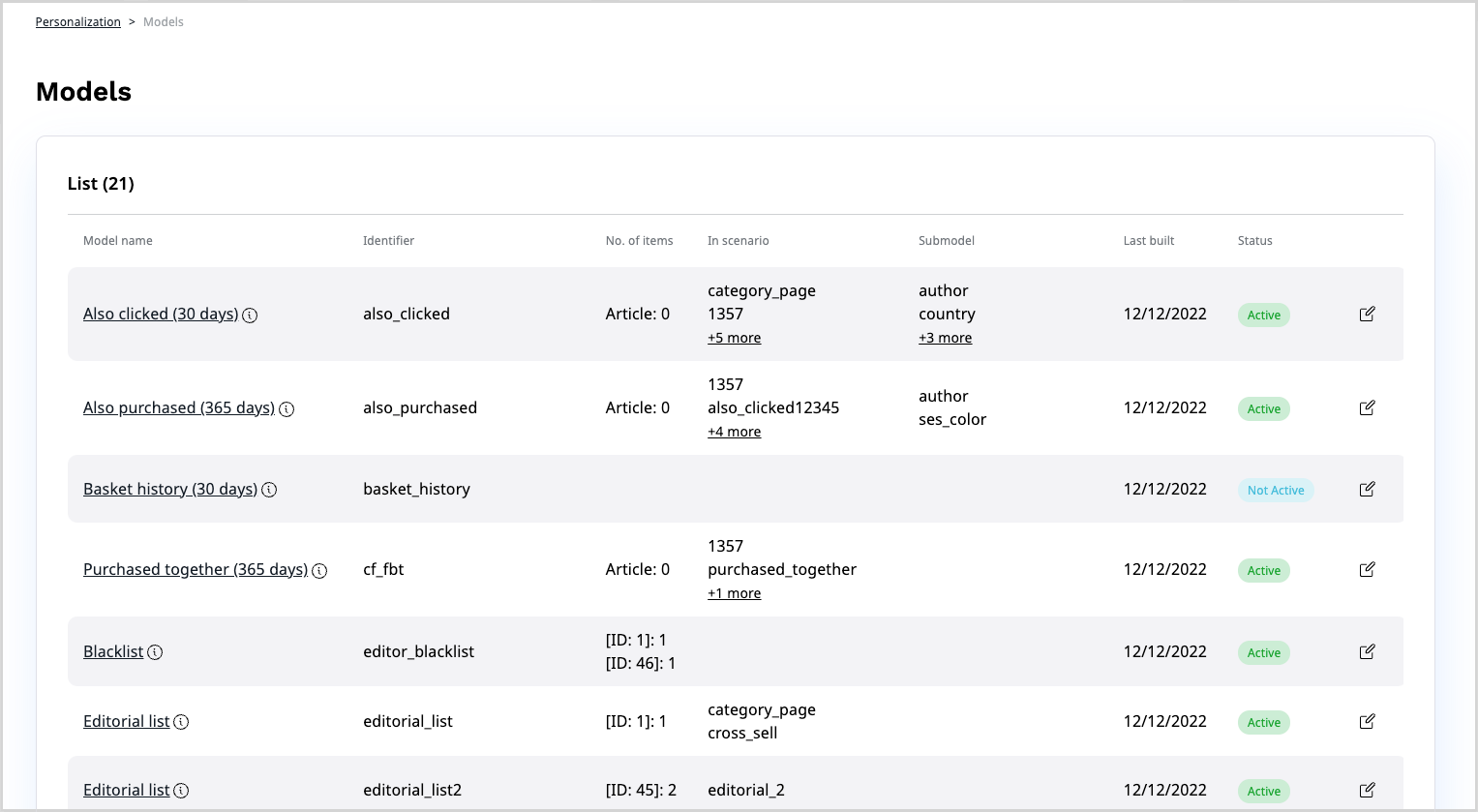The width and height of the screenshot is (1478, 812).
Task: Edit the Basket history model via pencil icon
Action: [1367, 489]
